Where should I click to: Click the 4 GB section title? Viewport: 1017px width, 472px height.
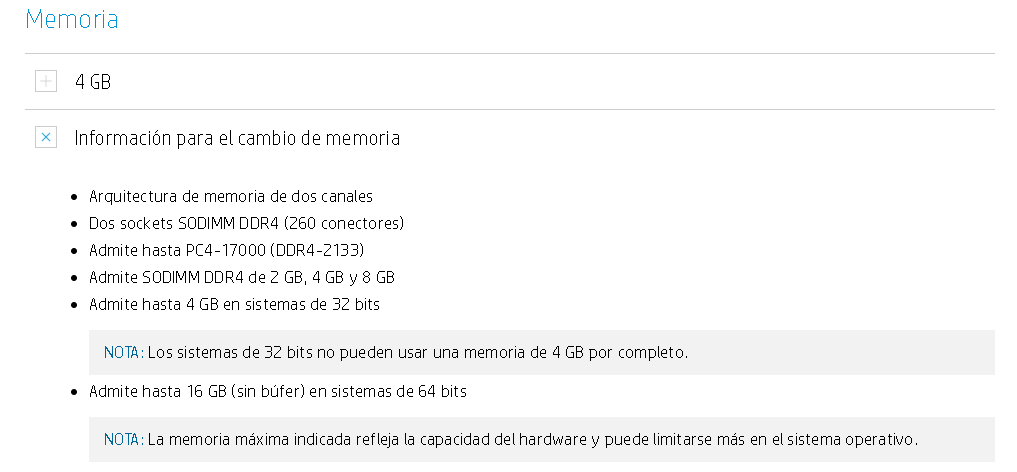[x=93, y=82]
